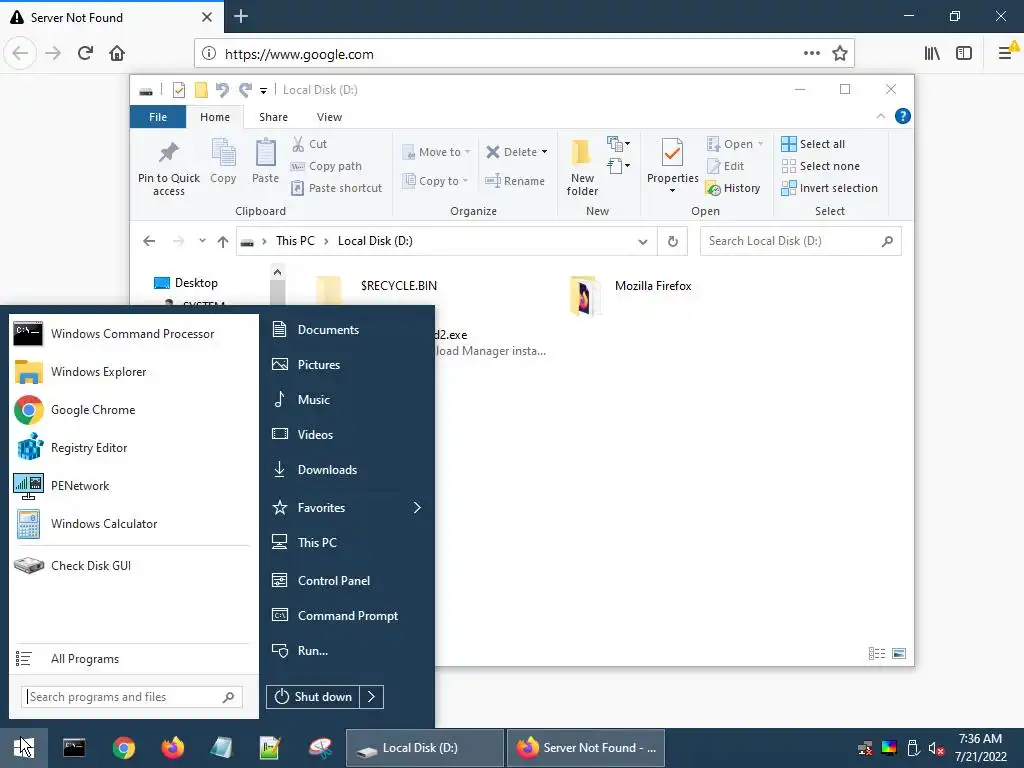
Task: Select the Home ribbon tab
Action: (215, 117)
